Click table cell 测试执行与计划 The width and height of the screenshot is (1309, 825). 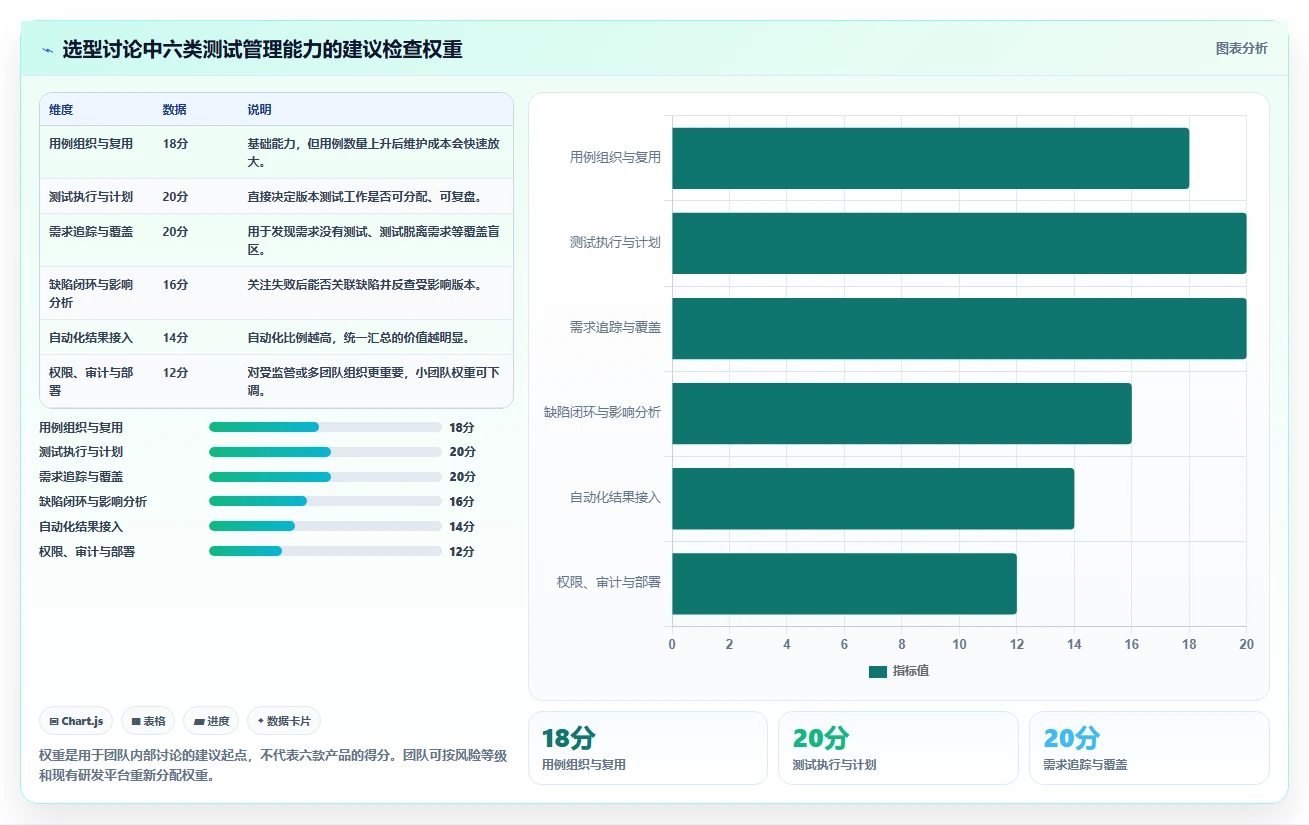tap(91, 197)
